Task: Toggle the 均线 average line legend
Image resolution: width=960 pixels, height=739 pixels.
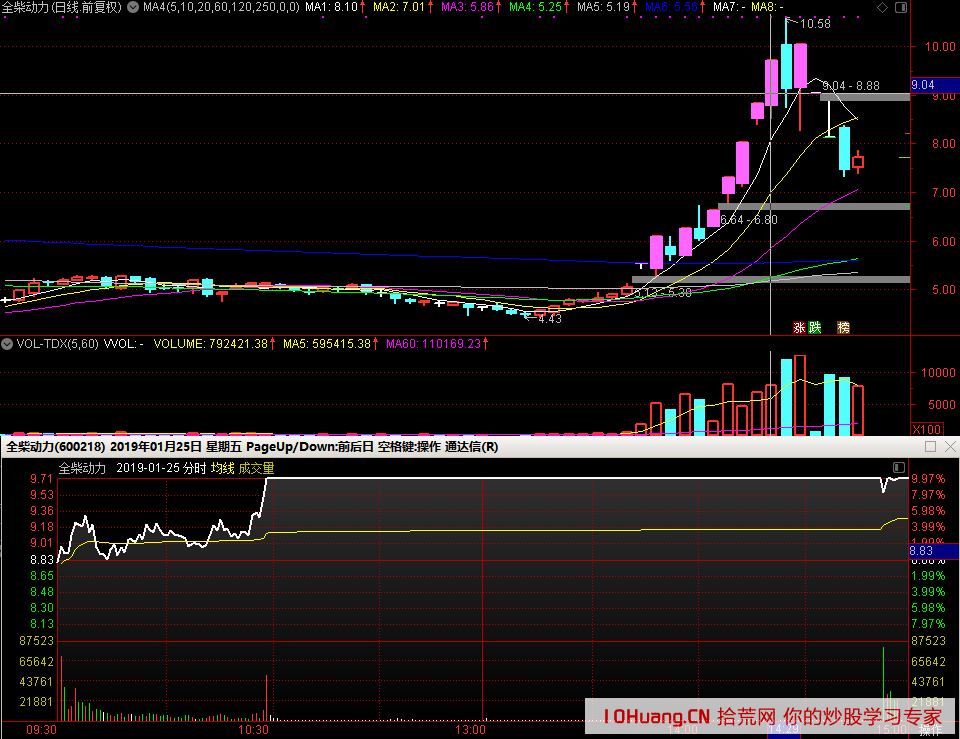Action: (222, 467)
